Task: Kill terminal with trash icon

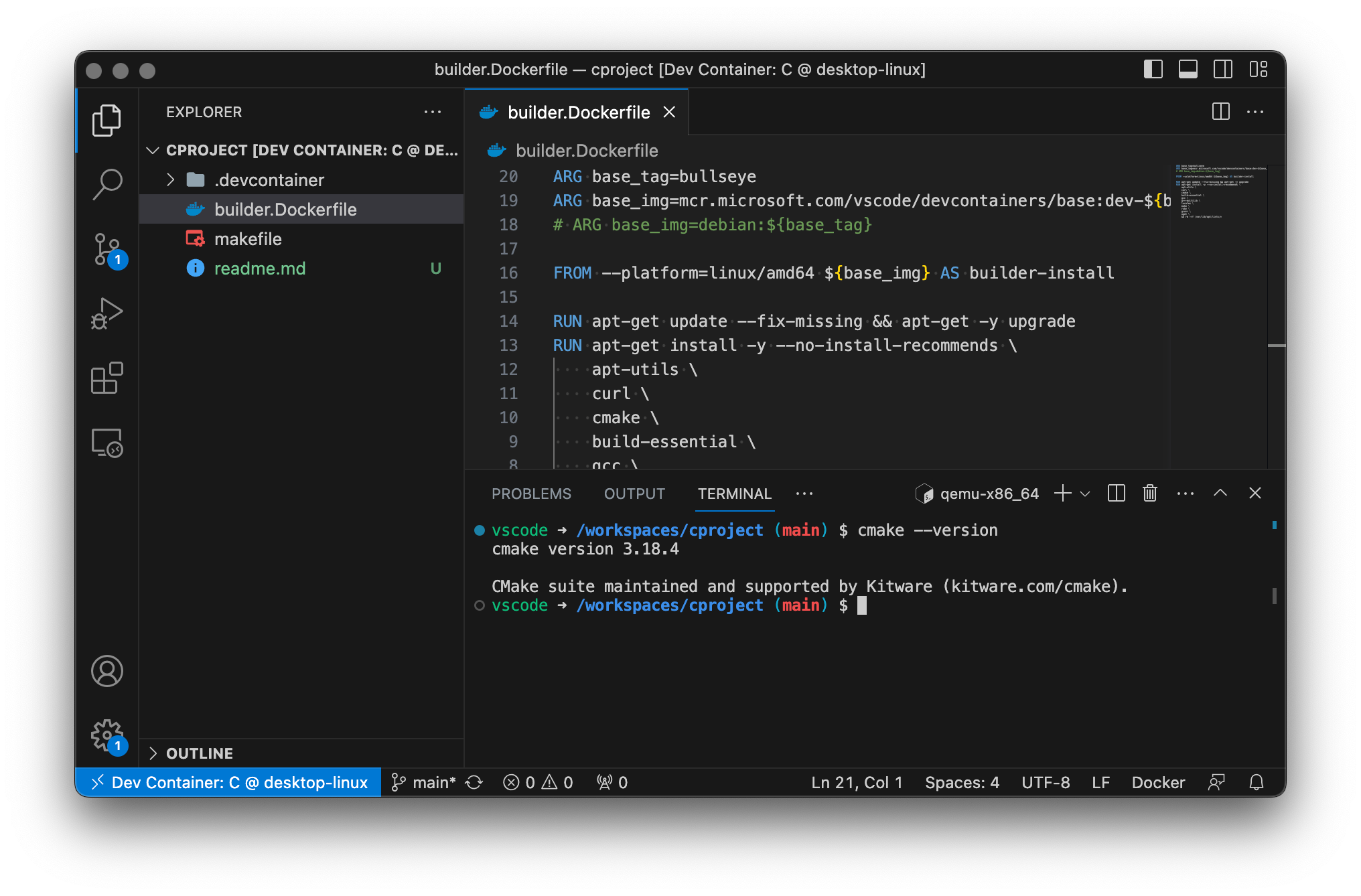Action: [1150, 494]
